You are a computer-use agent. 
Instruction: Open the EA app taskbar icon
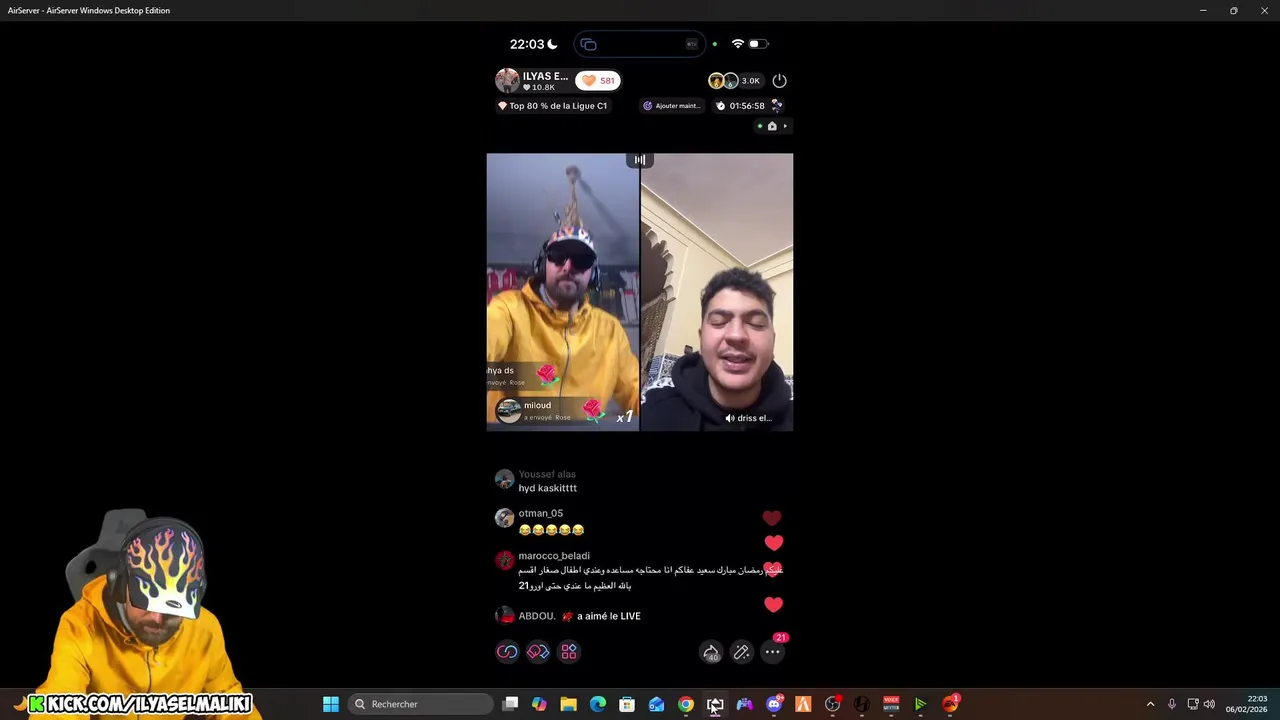pos(950,704)
